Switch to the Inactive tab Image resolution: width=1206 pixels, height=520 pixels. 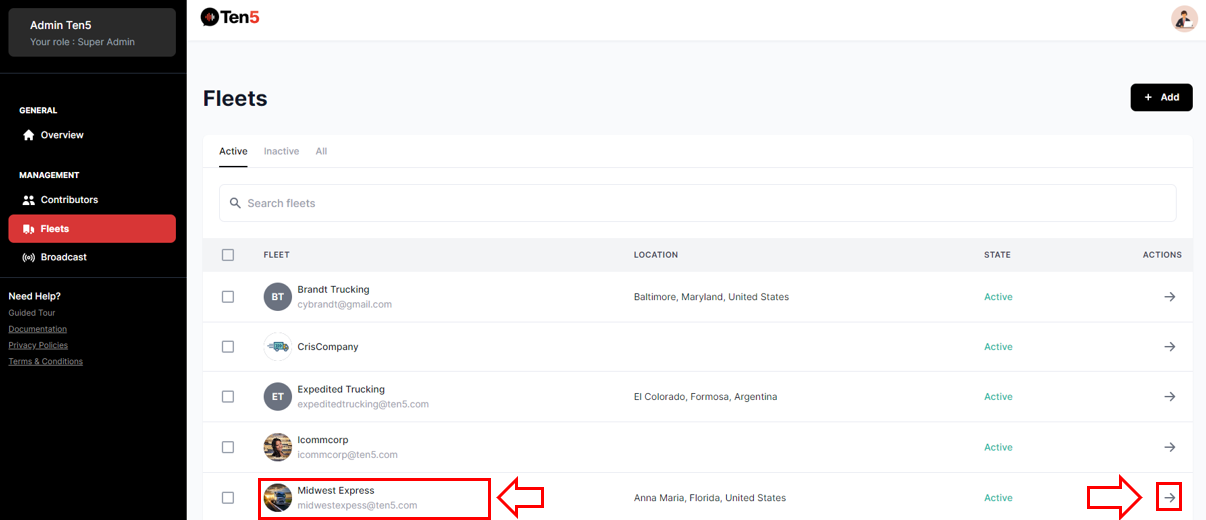tap(281, 151)
